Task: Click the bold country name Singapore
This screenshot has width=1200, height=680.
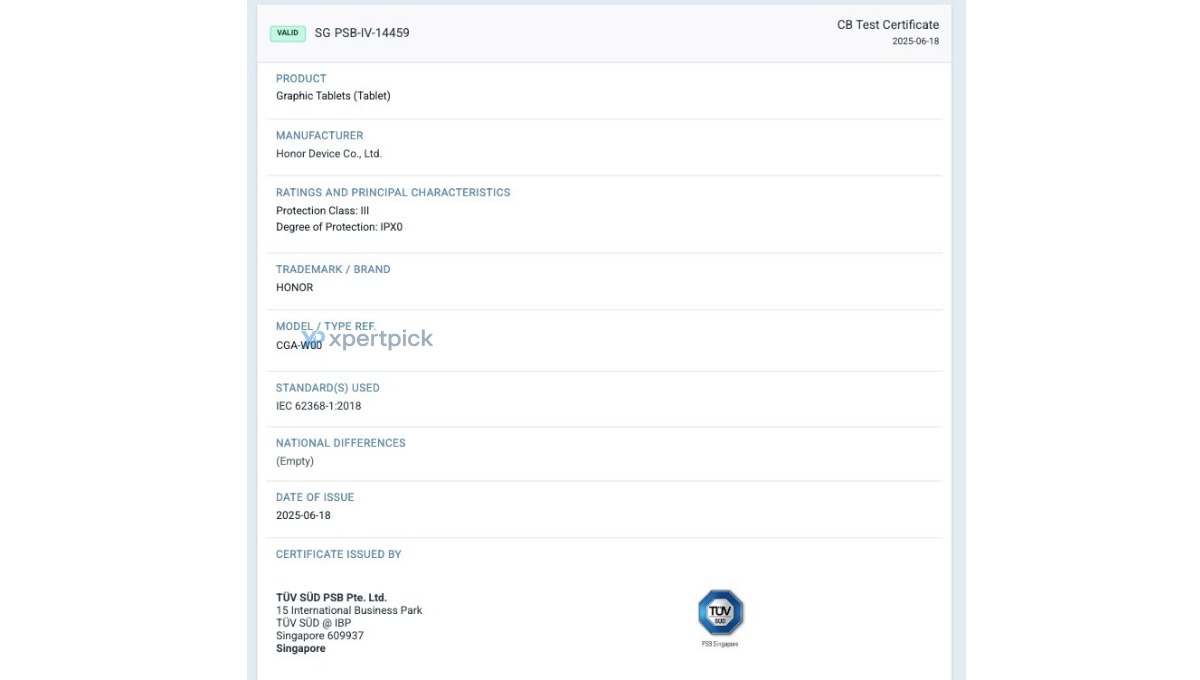Action: pos(301,649)
